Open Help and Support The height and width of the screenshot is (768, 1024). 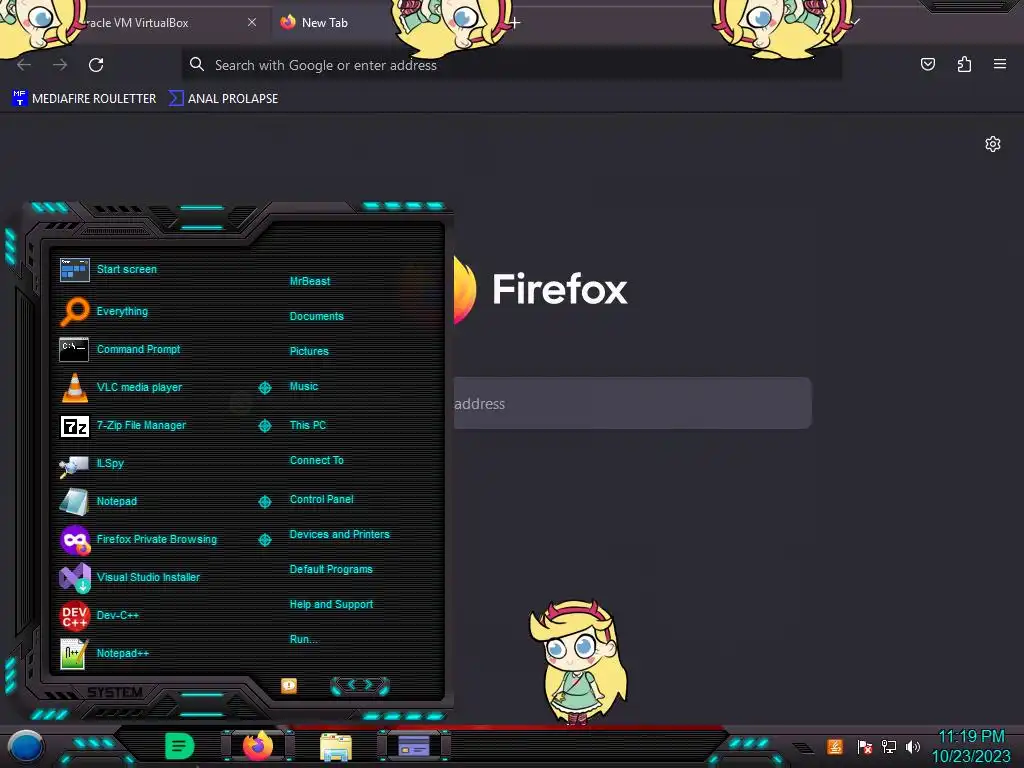point(331,605)
